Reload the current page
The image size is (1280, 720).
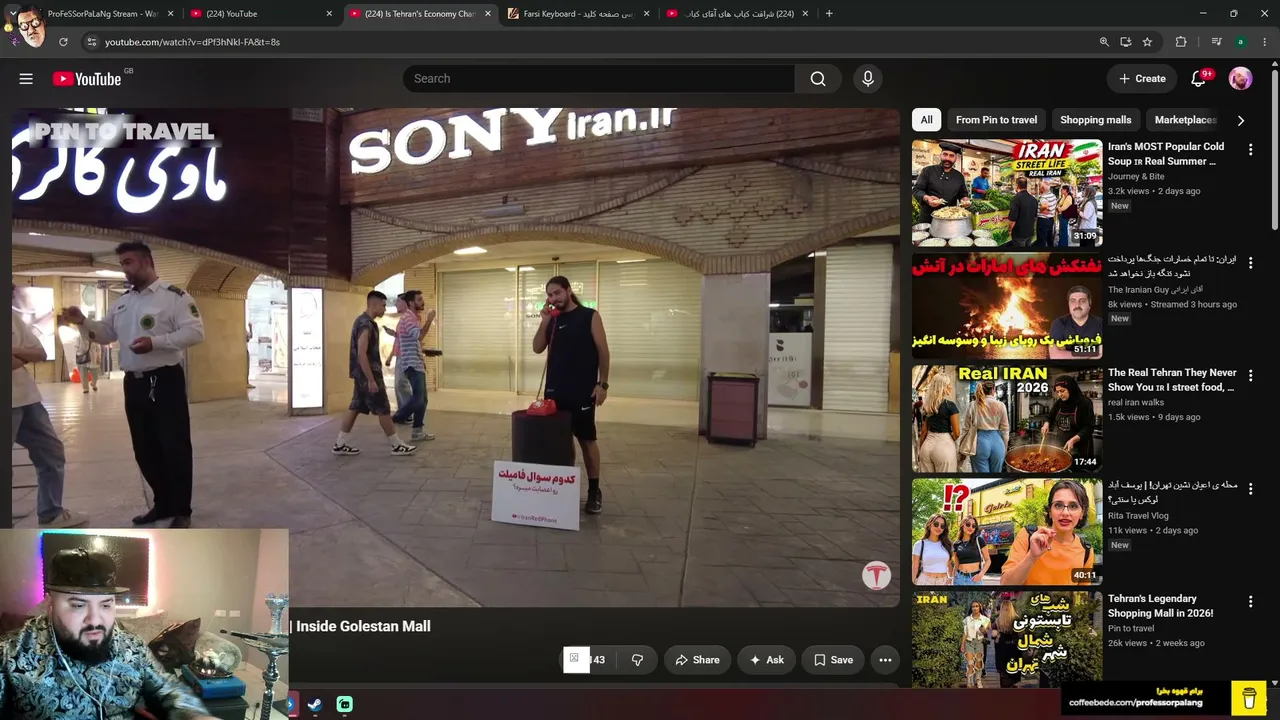pos(63,42)
